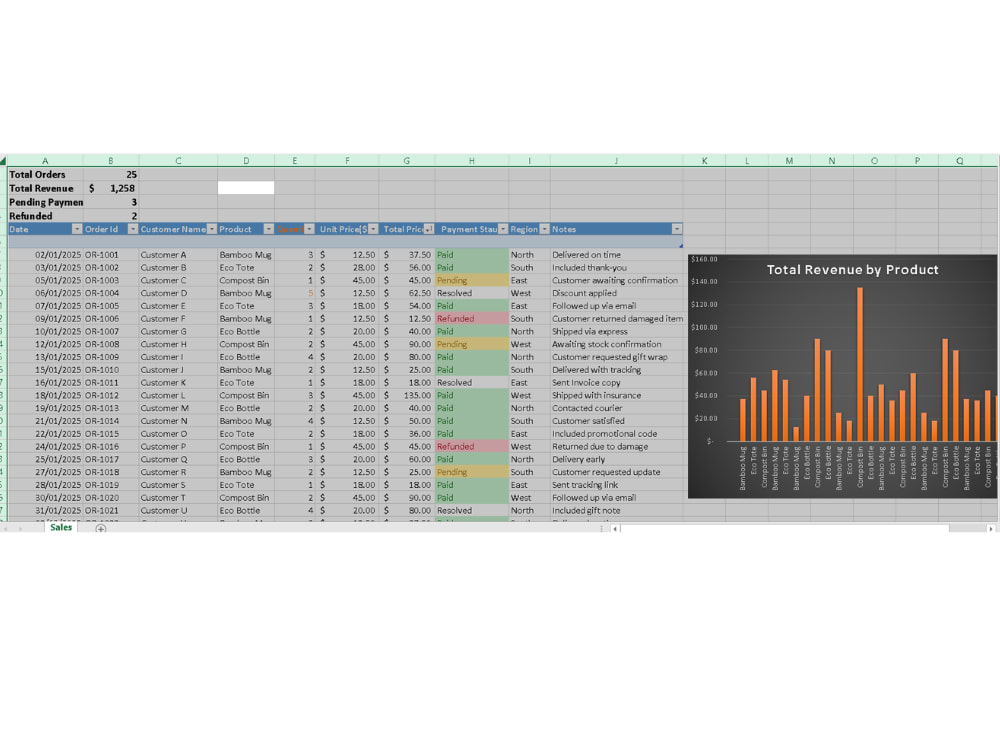1000x750 pixels.
Task: Select column H header
Action: tap(472, 161)
